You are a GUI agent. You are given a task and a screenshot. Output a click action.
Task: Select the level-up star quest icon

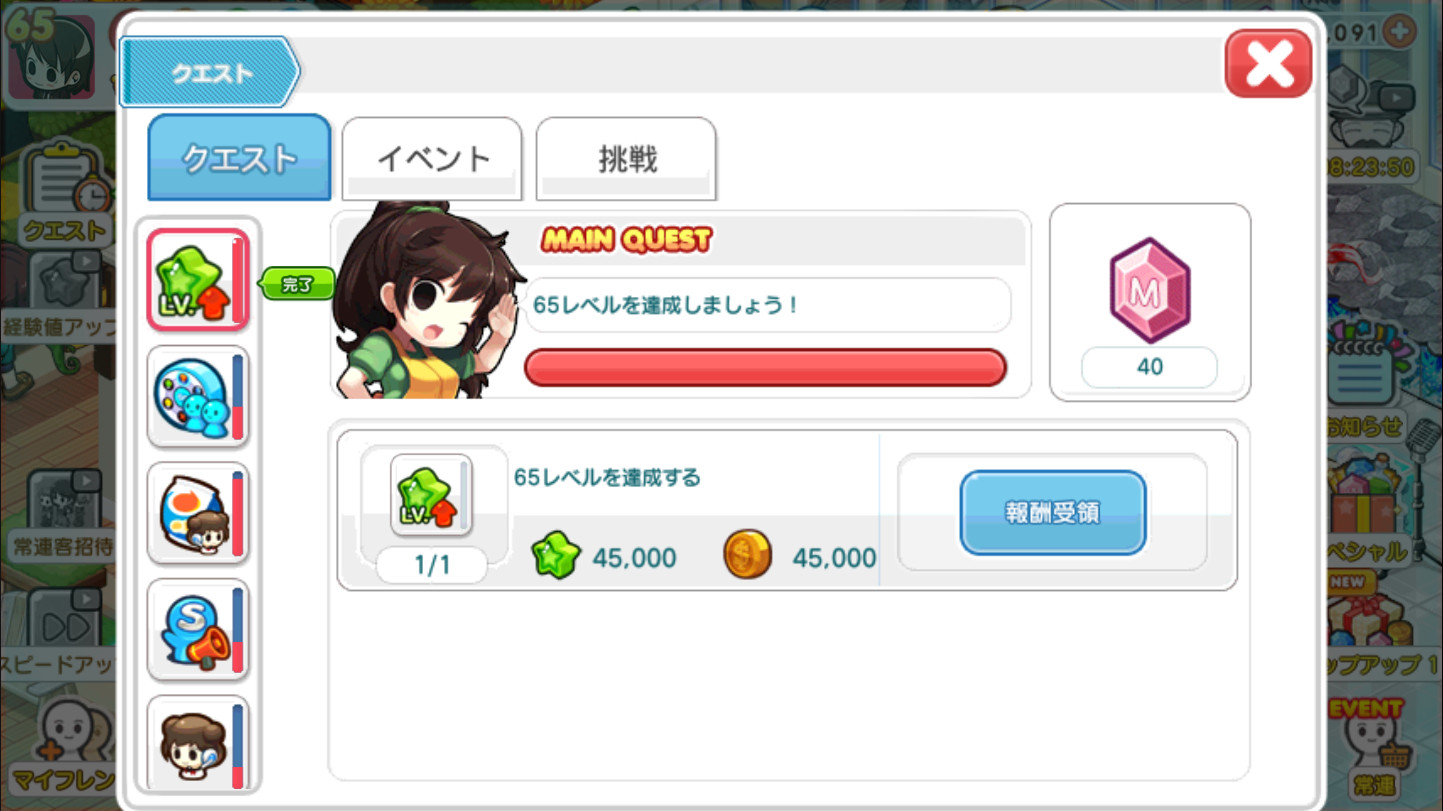point(198,281)
